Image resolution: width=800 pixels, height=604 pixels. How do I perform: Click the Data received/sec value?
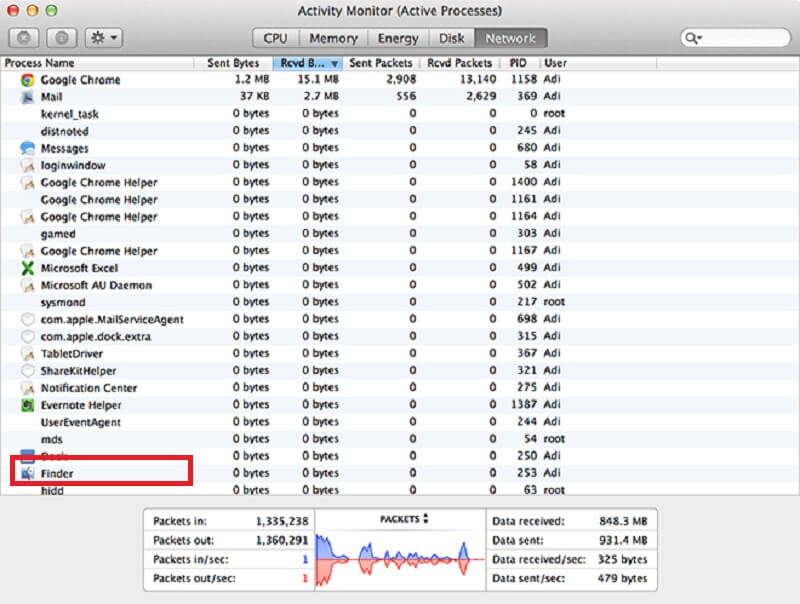tap(622, 560)
